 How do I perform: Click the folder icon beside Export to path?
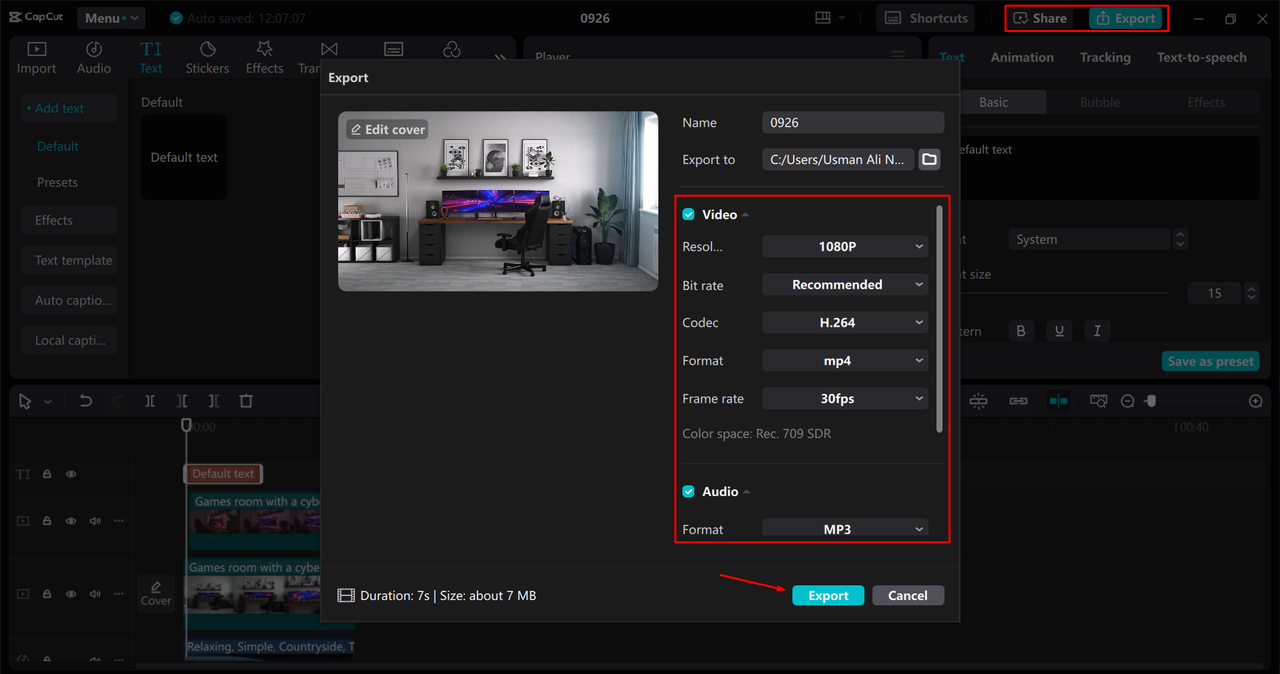coord(930,160)
